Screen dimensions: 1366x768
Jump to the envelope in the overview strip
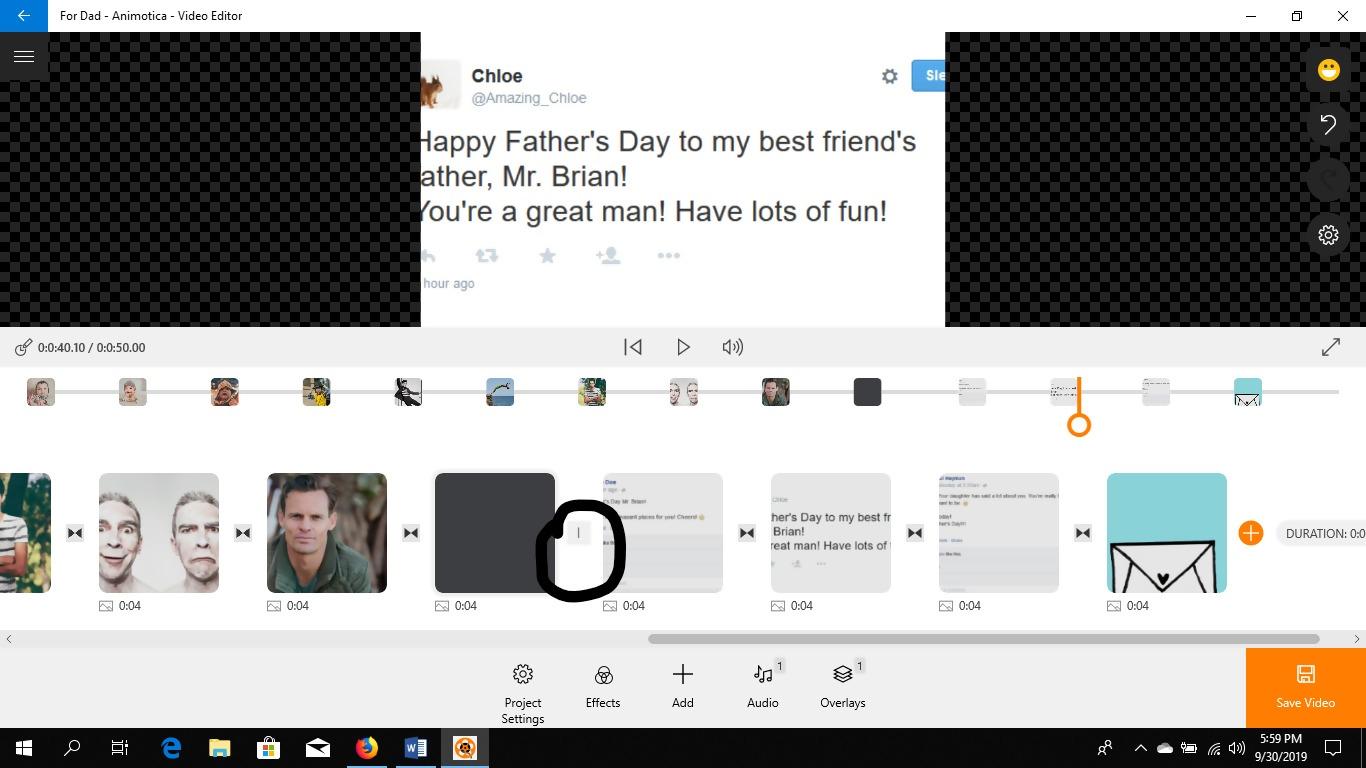(1247, 392)
